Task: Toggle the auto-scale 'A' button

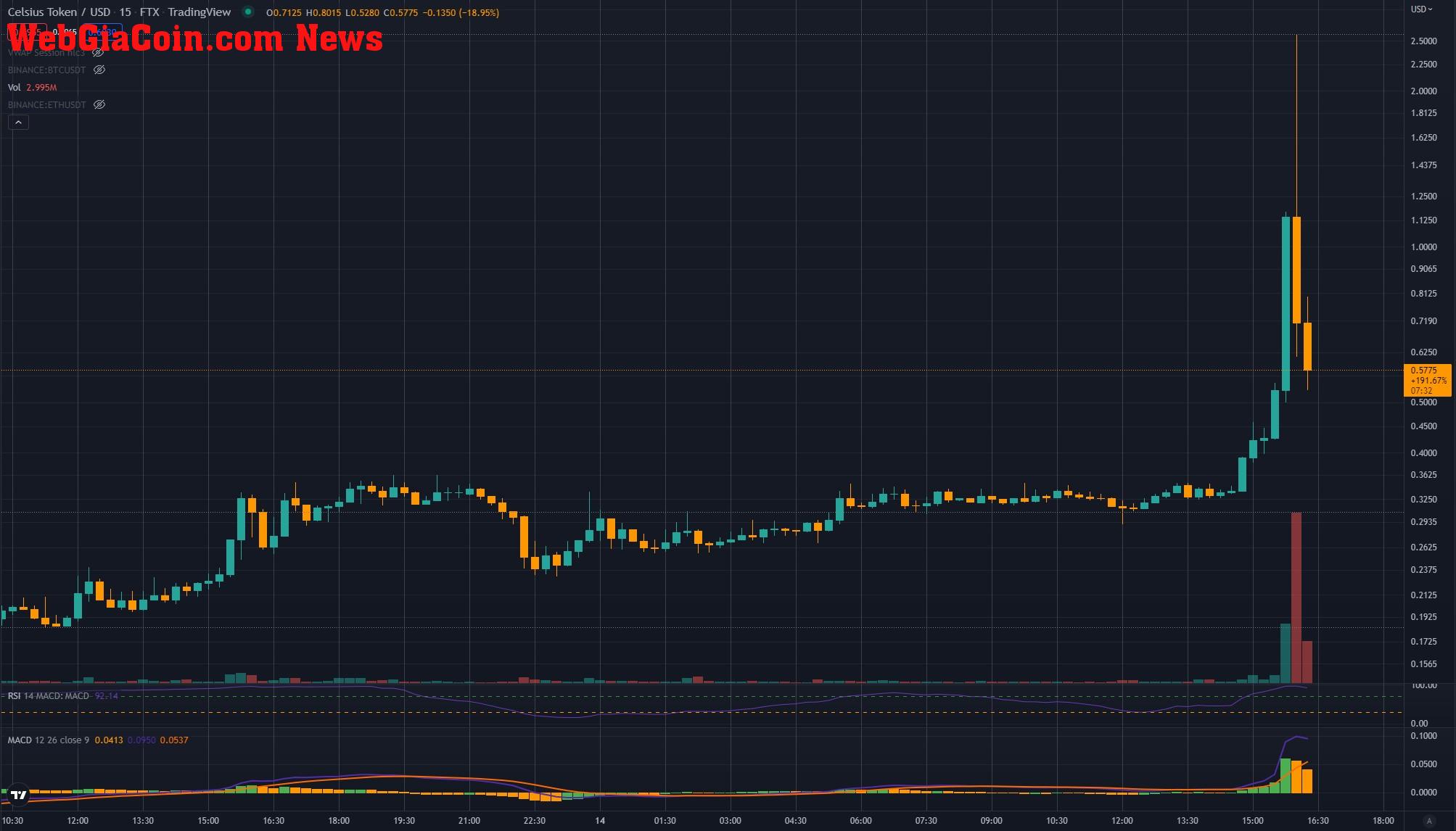Action: [x=1429, y=821]
